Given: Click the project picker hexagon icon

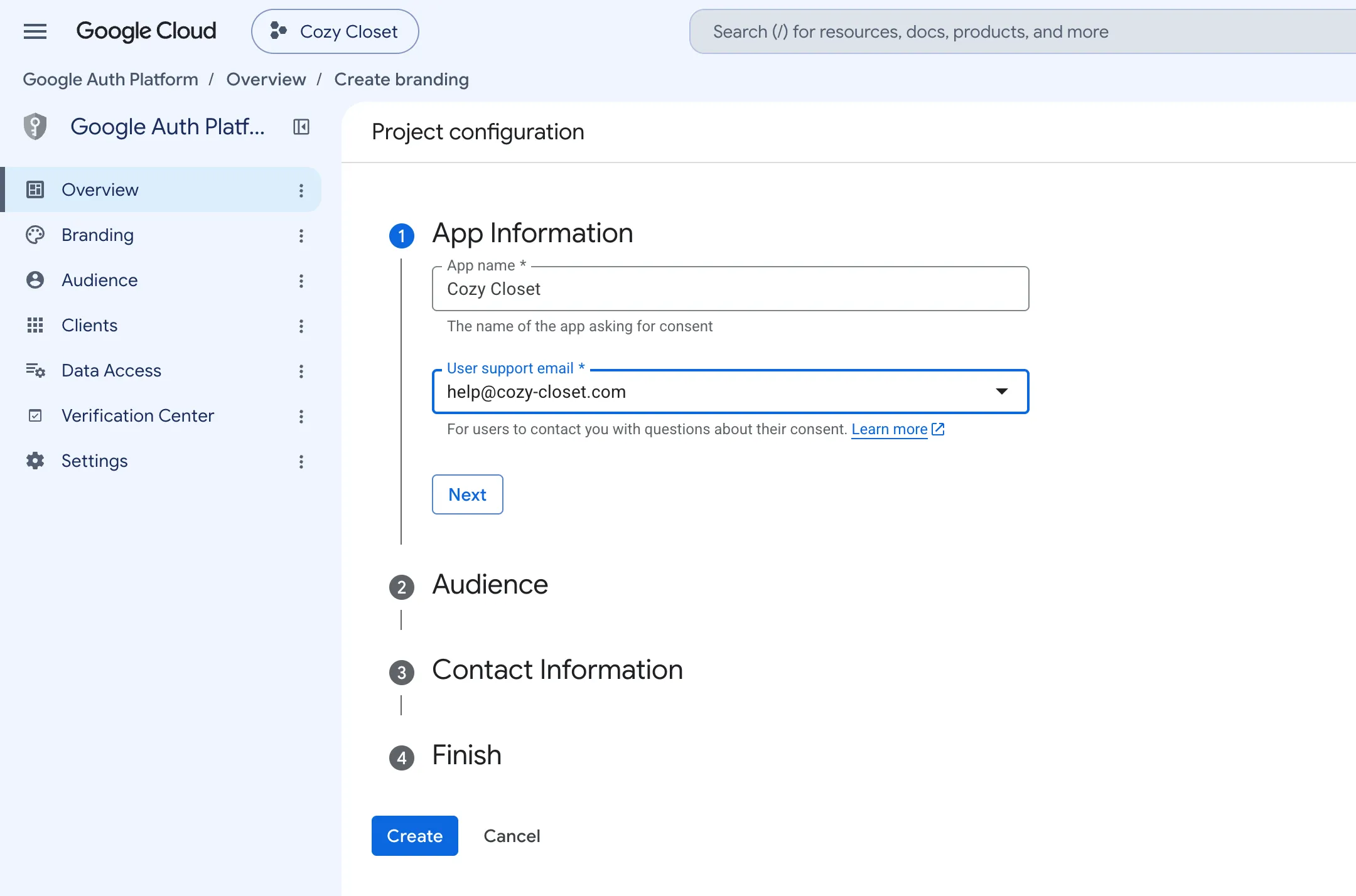Looking at the screenshot, I should tap(279, 31).
